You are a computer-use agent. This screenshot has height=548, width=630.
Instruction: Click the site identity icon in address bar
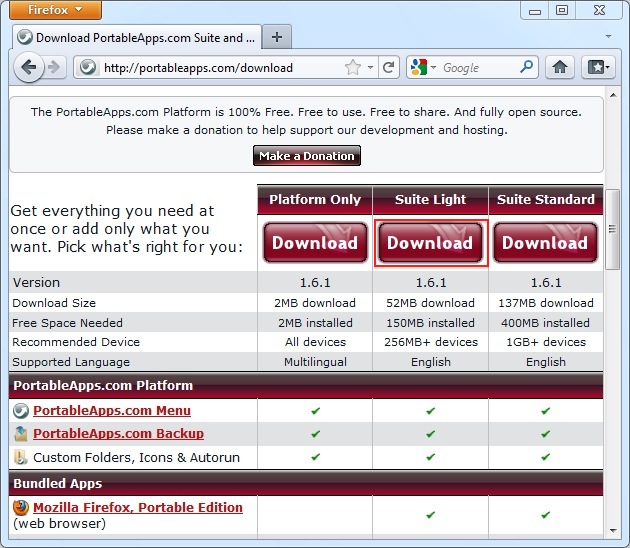click(87, 68)
